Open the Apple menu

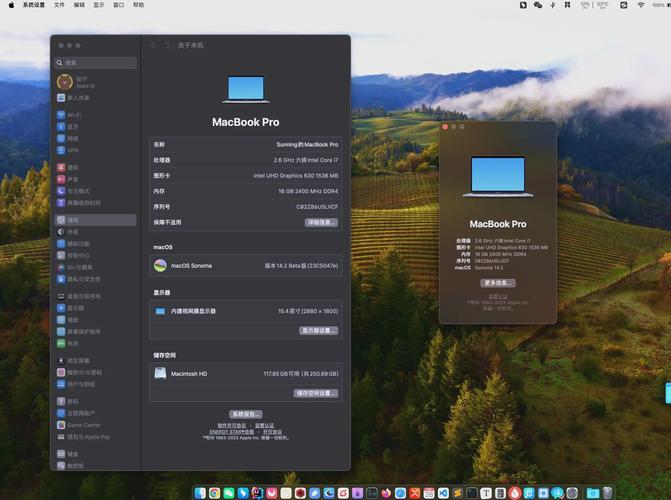(x=11, y=5)
